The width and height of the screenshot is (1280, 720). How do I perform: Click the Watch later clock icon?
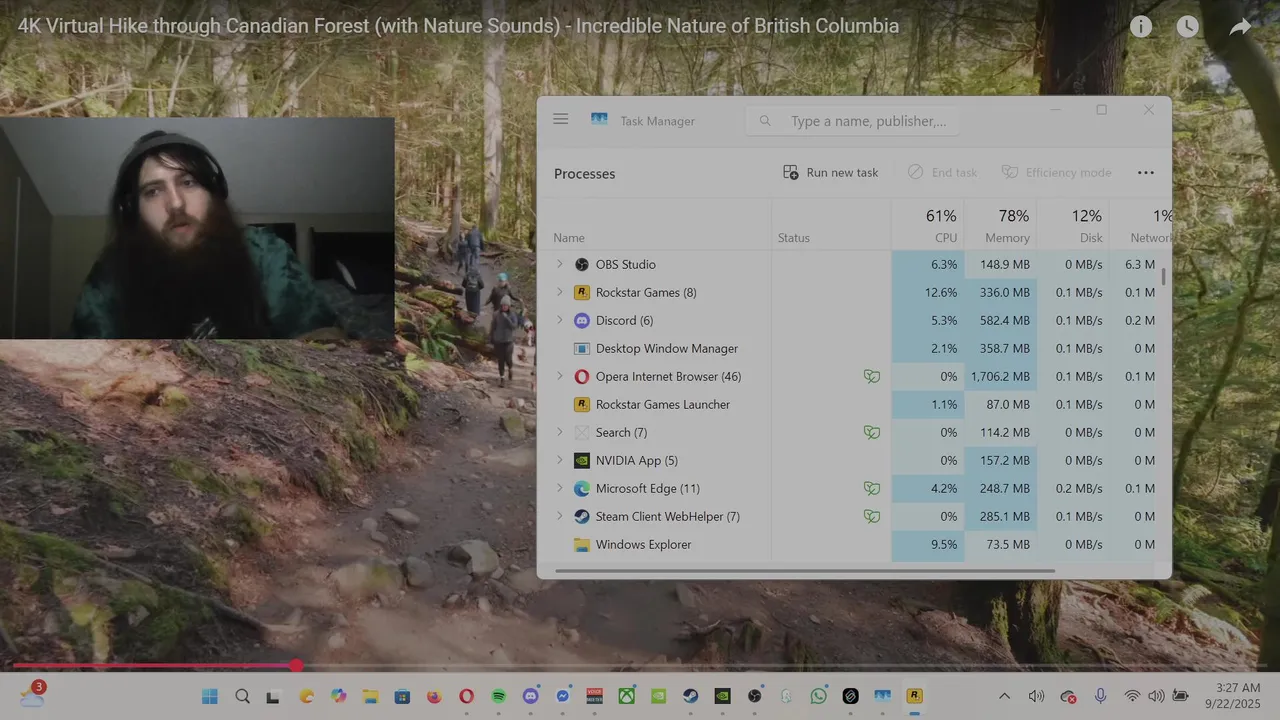point(1187,27)
